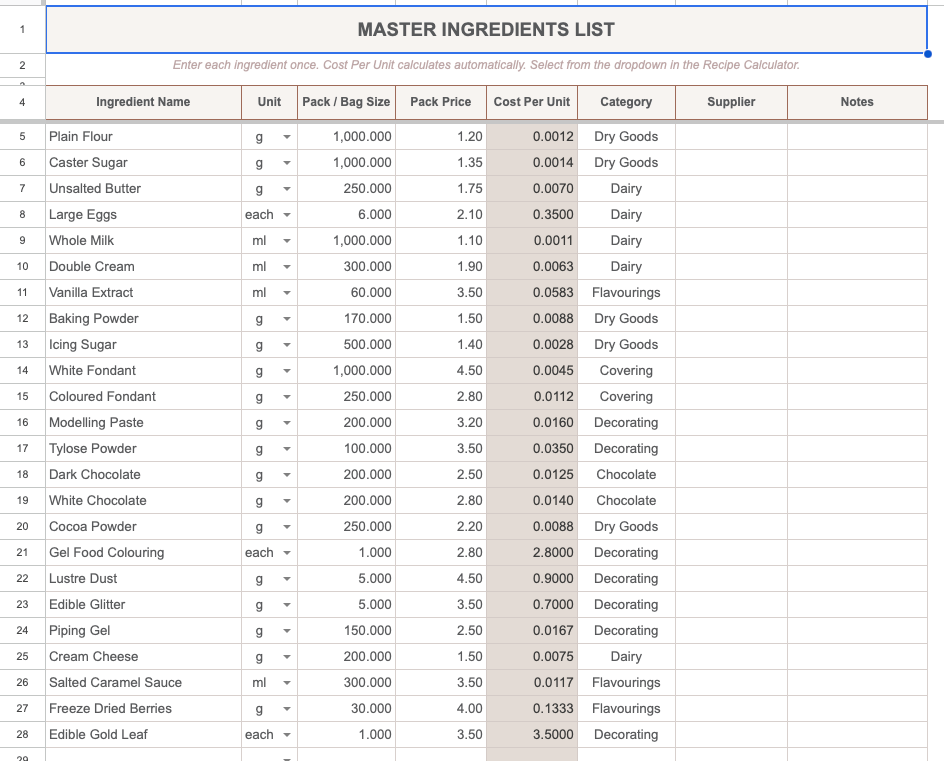Select the Plain Flour cell

[x=143, y=137]
